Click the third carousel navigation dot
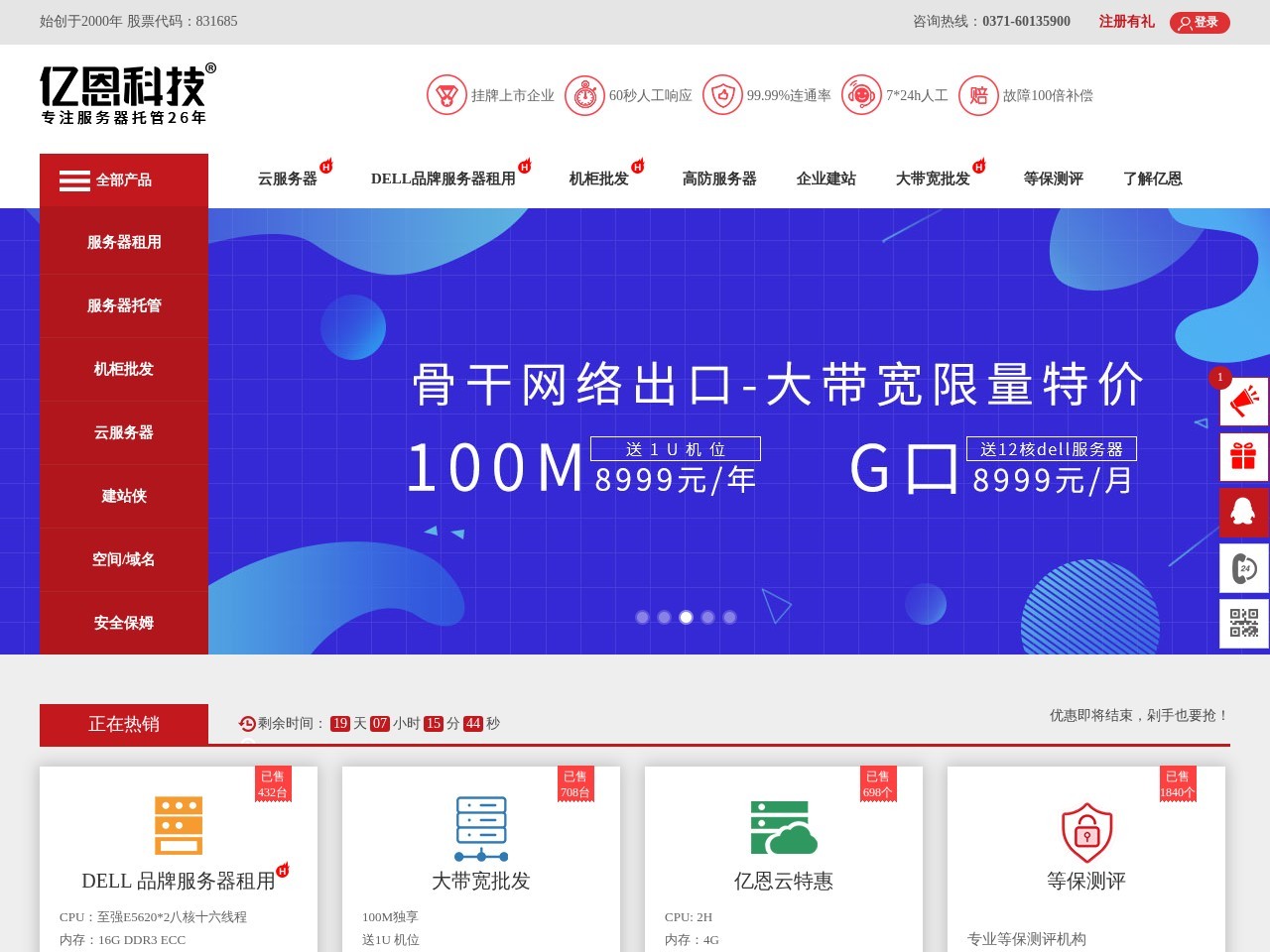Image resolution: width=1270 pixels, height=952 pixels. point(686,617)
